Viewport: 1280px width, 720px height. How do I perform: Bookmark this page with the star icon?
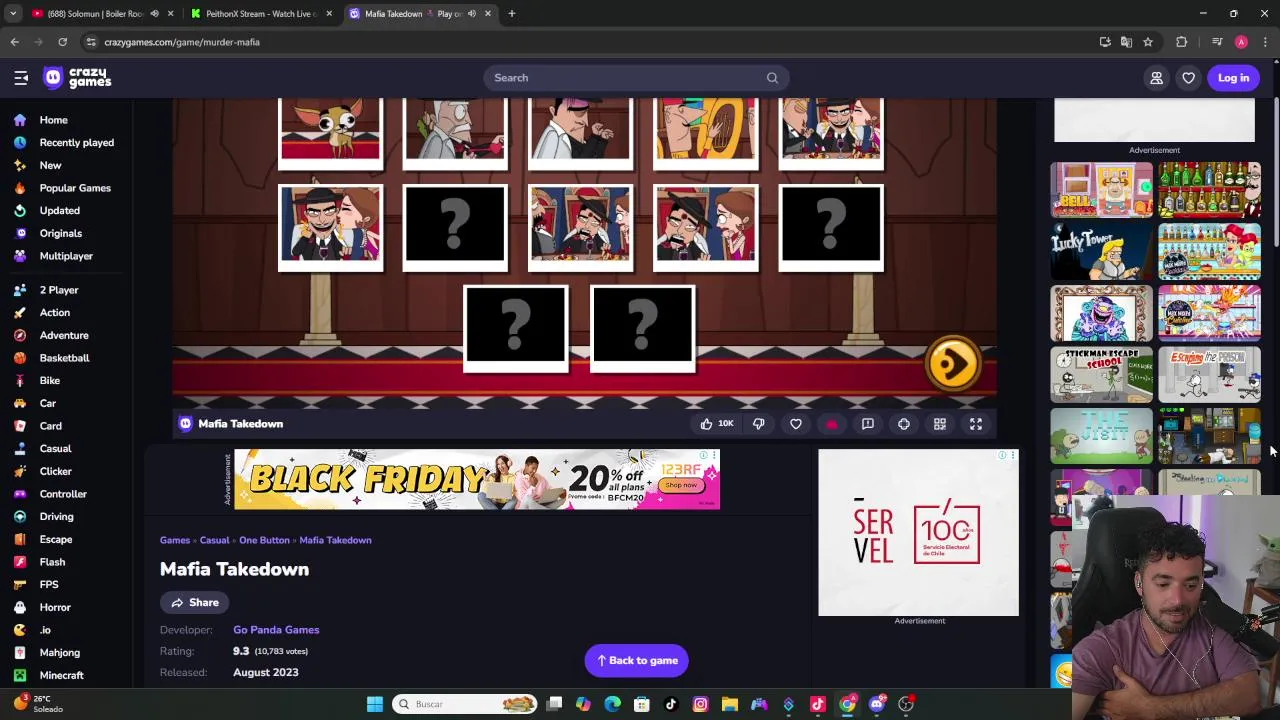tap(1148, 42)
